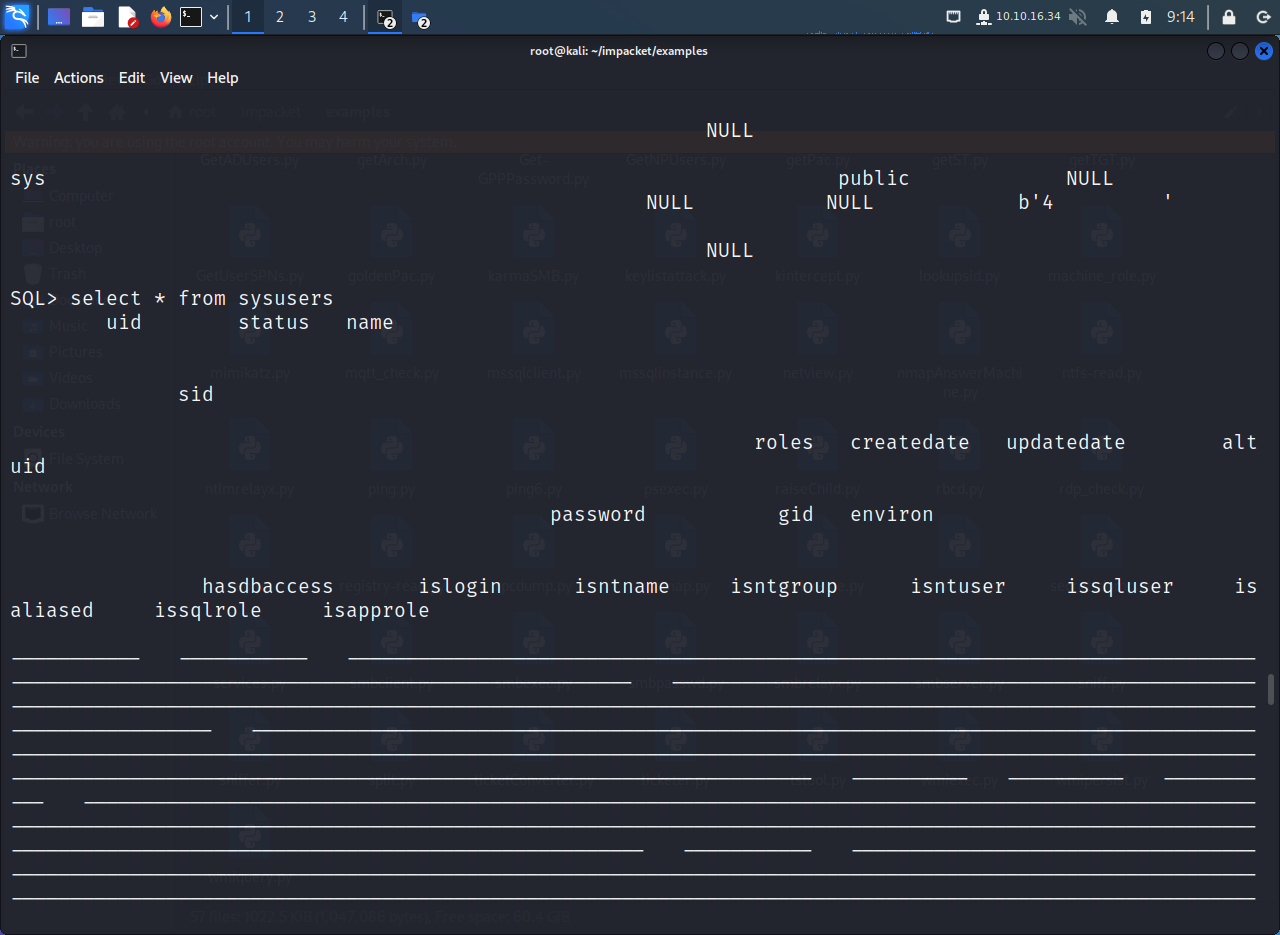Screen dimensions: 1280x935
Task: Click the 'hasdbaccess' column header
Action: tap(268, 586)
